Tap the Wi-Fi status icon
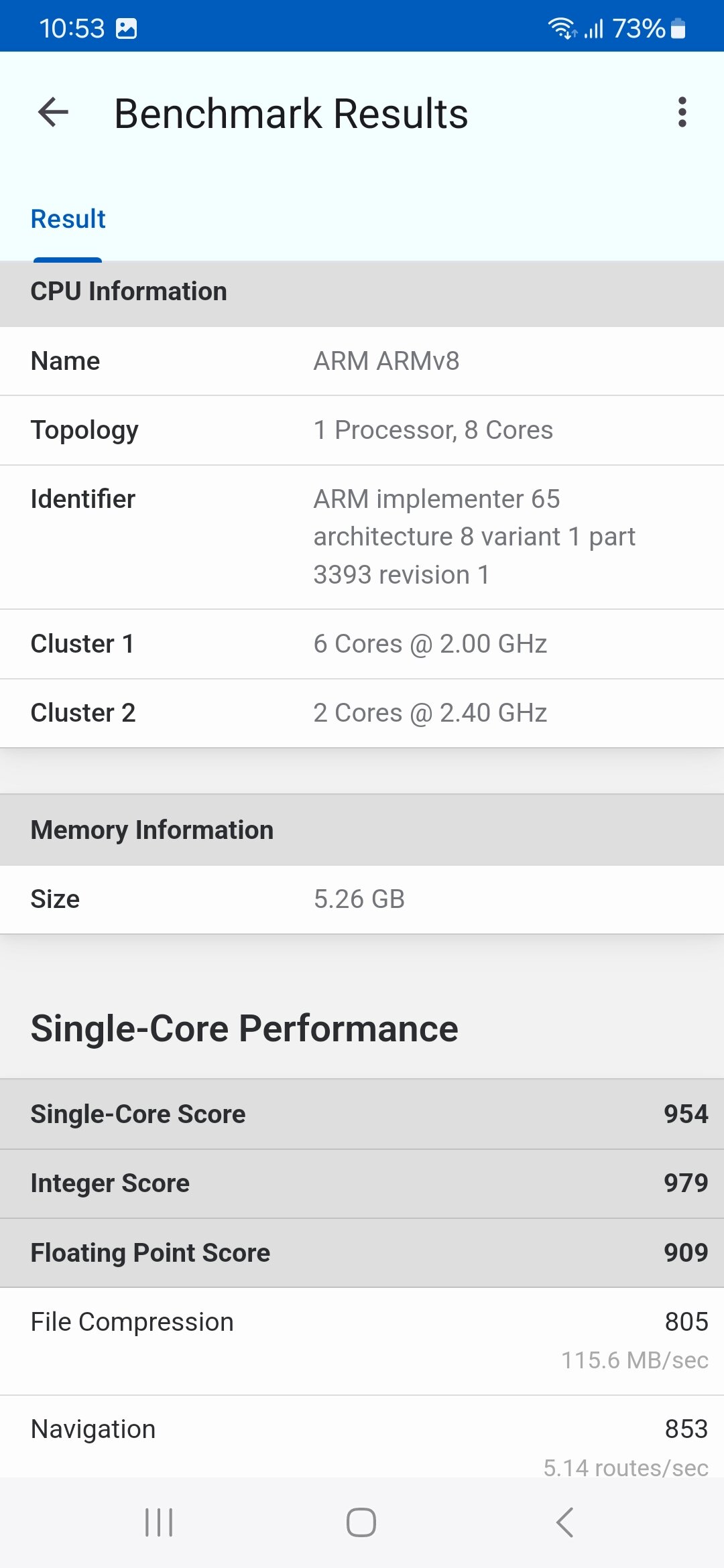724x1568 pixels. [562, 29]
